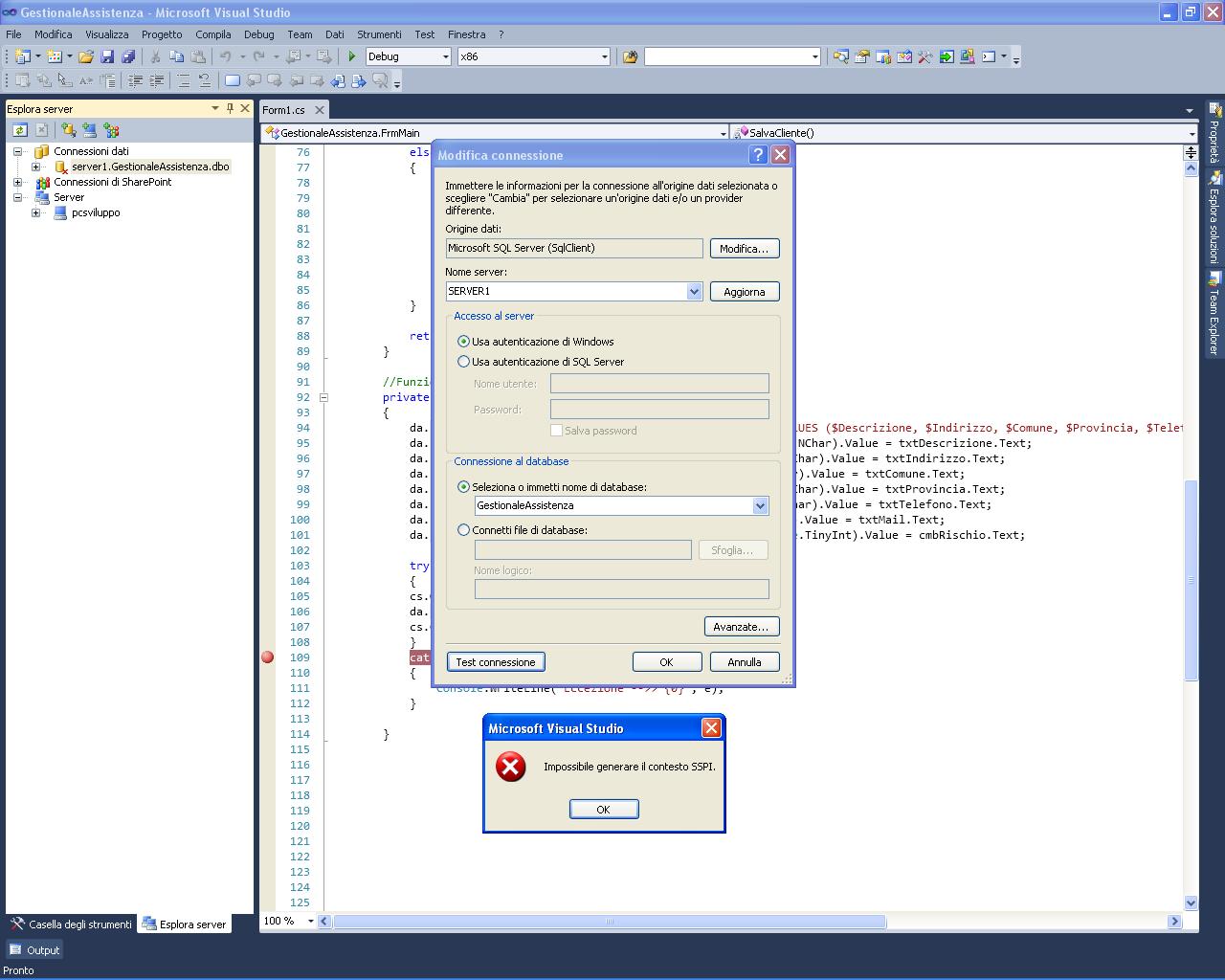
Task: Click the Cut scissors icon
Action: pyautogui.click(x=155, y=56)
